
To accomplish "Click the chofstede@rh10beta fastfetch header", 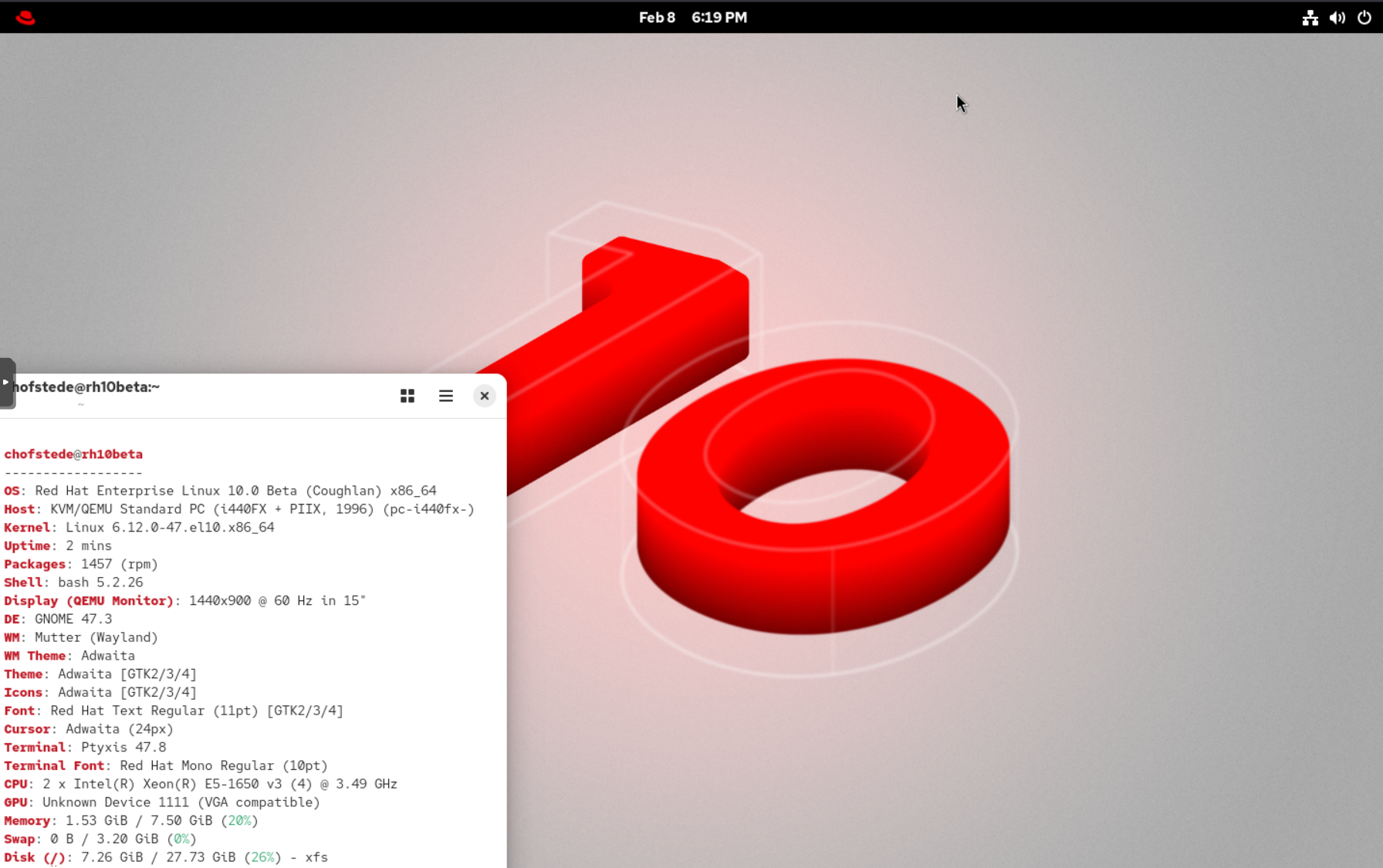I will [73, 454].
